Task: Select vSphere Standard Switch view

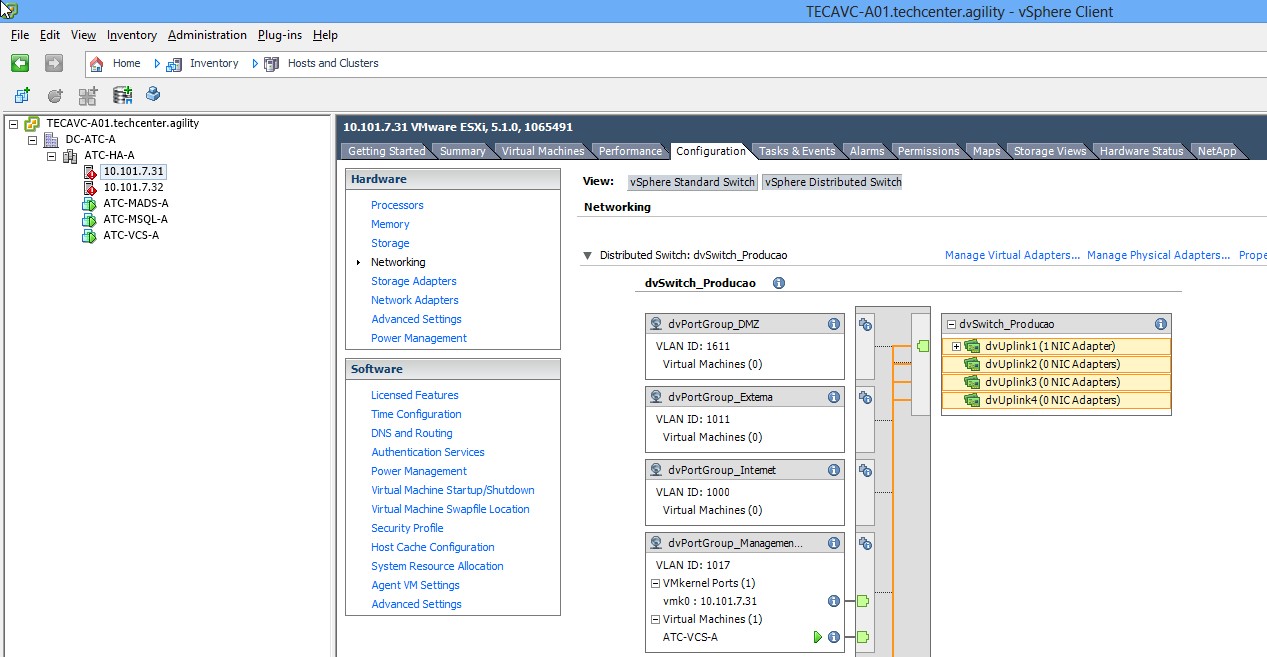Action: [691, 182]
